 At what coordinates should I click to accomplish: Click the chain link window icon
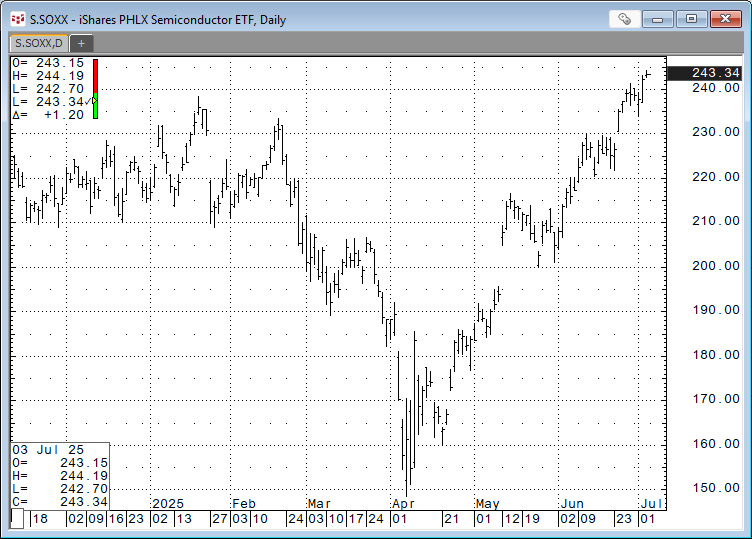[x=625, y=18]
